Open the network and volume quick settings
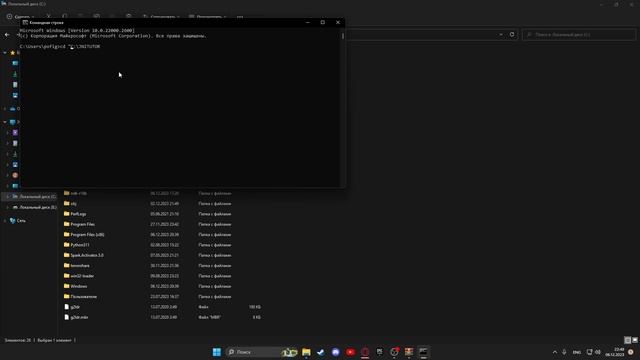 (593, 352)
